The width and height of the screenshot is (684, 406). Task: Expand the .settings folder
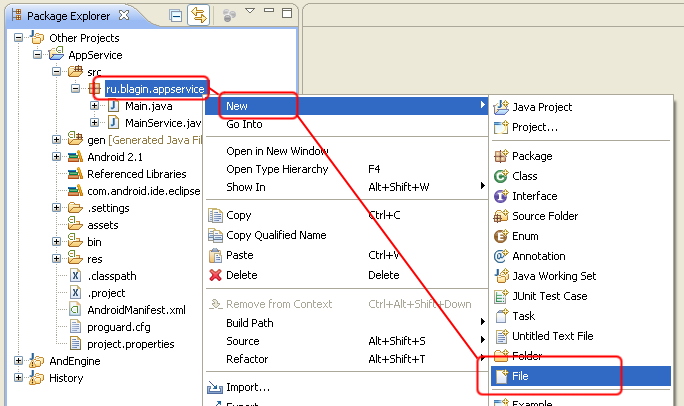(56, 208)
